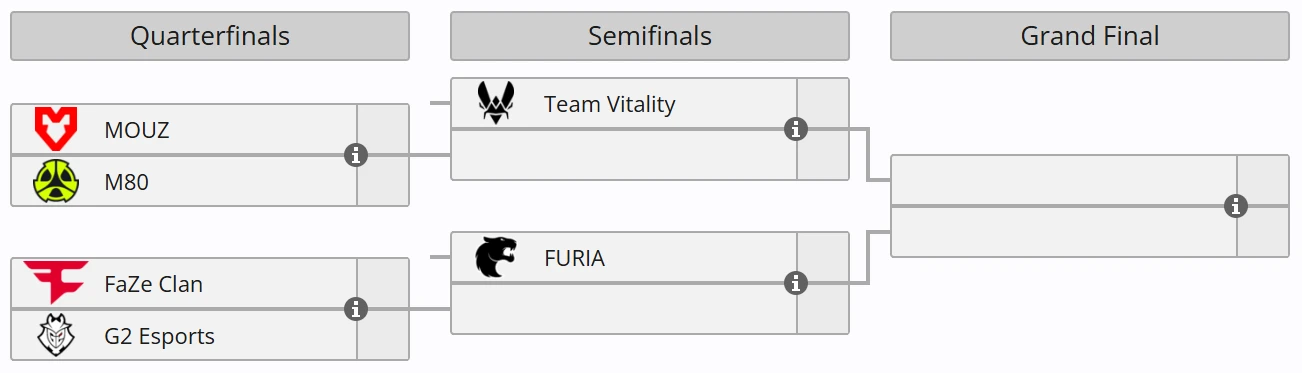
Task: Click the empty slot below FURIA
Action: tap(624, 308)
